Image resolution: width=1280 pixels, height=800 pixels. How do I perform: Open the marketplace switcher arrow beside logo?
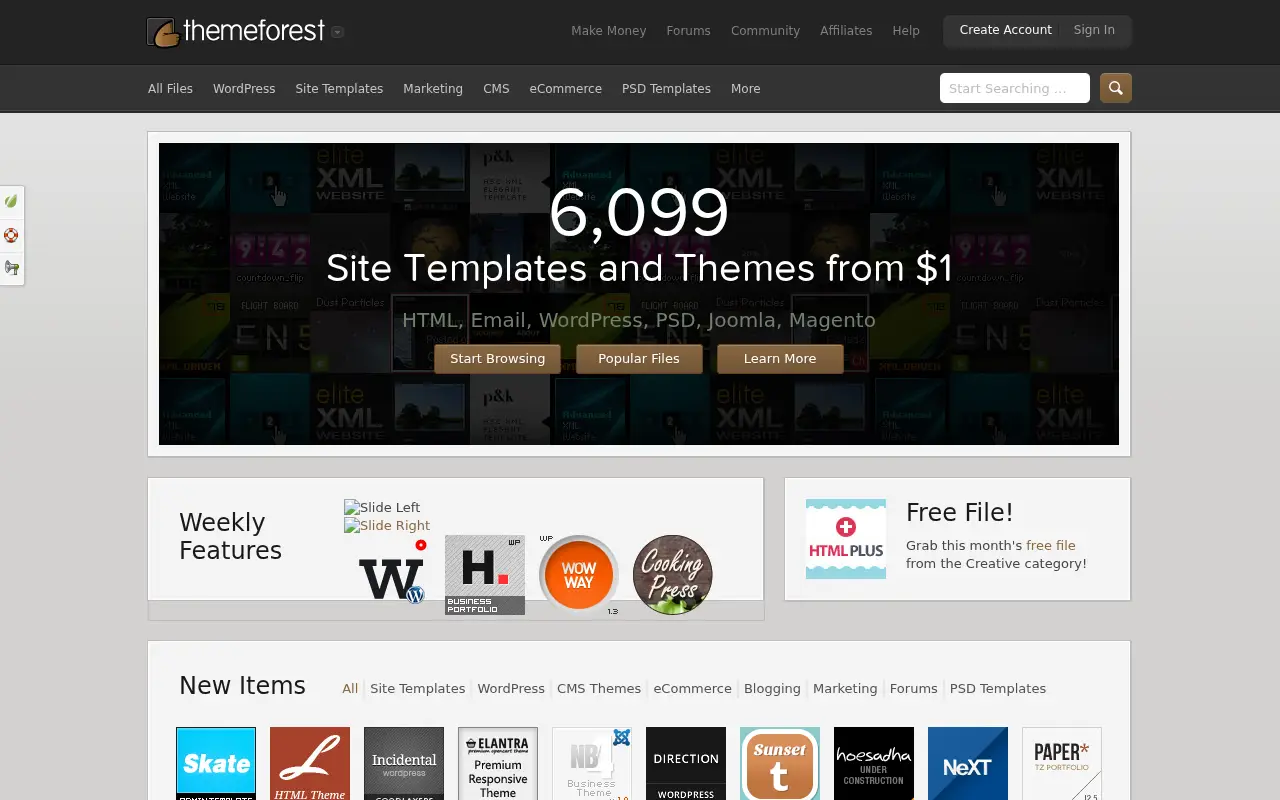(x=338, y=32)
